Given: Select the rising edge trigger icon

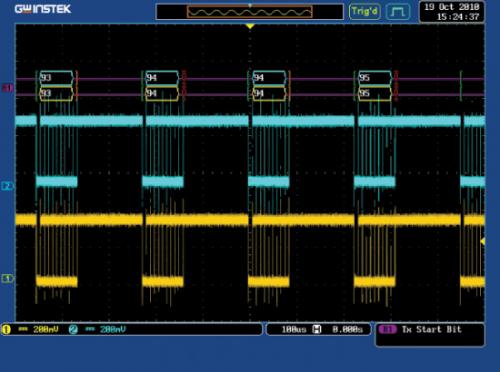Looking at the screenshot, I should click(x=398, y=12).
